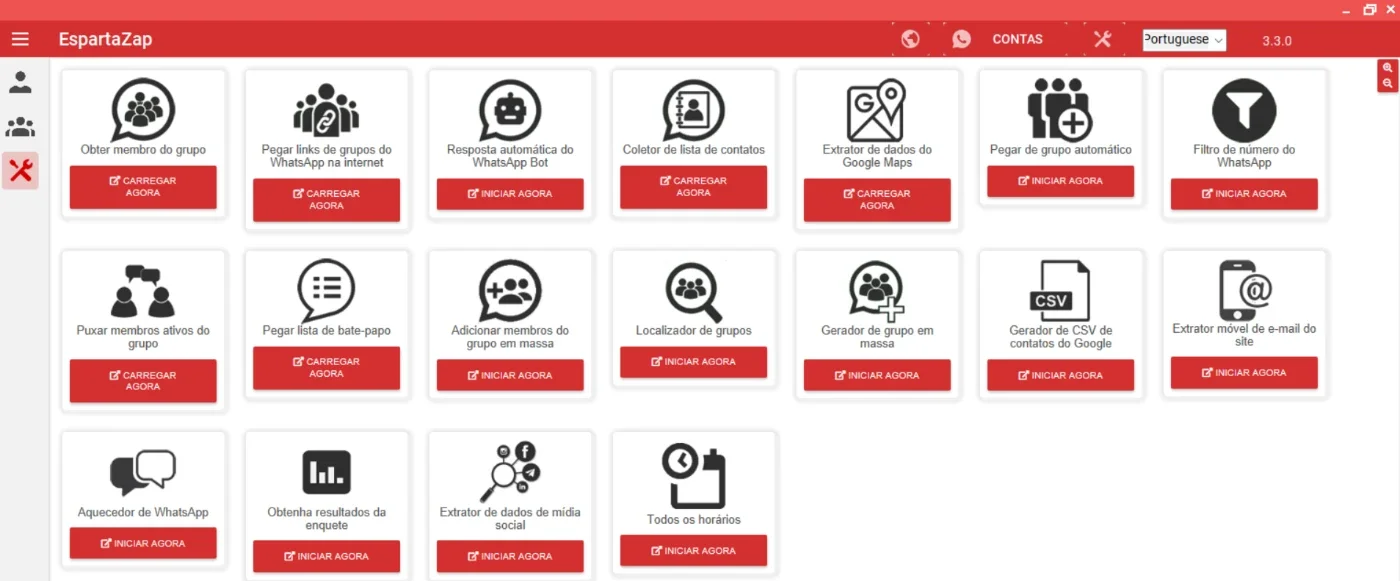
Task: Click the Extrator móvel de e-mail icon
Action: pos(1244,290)
